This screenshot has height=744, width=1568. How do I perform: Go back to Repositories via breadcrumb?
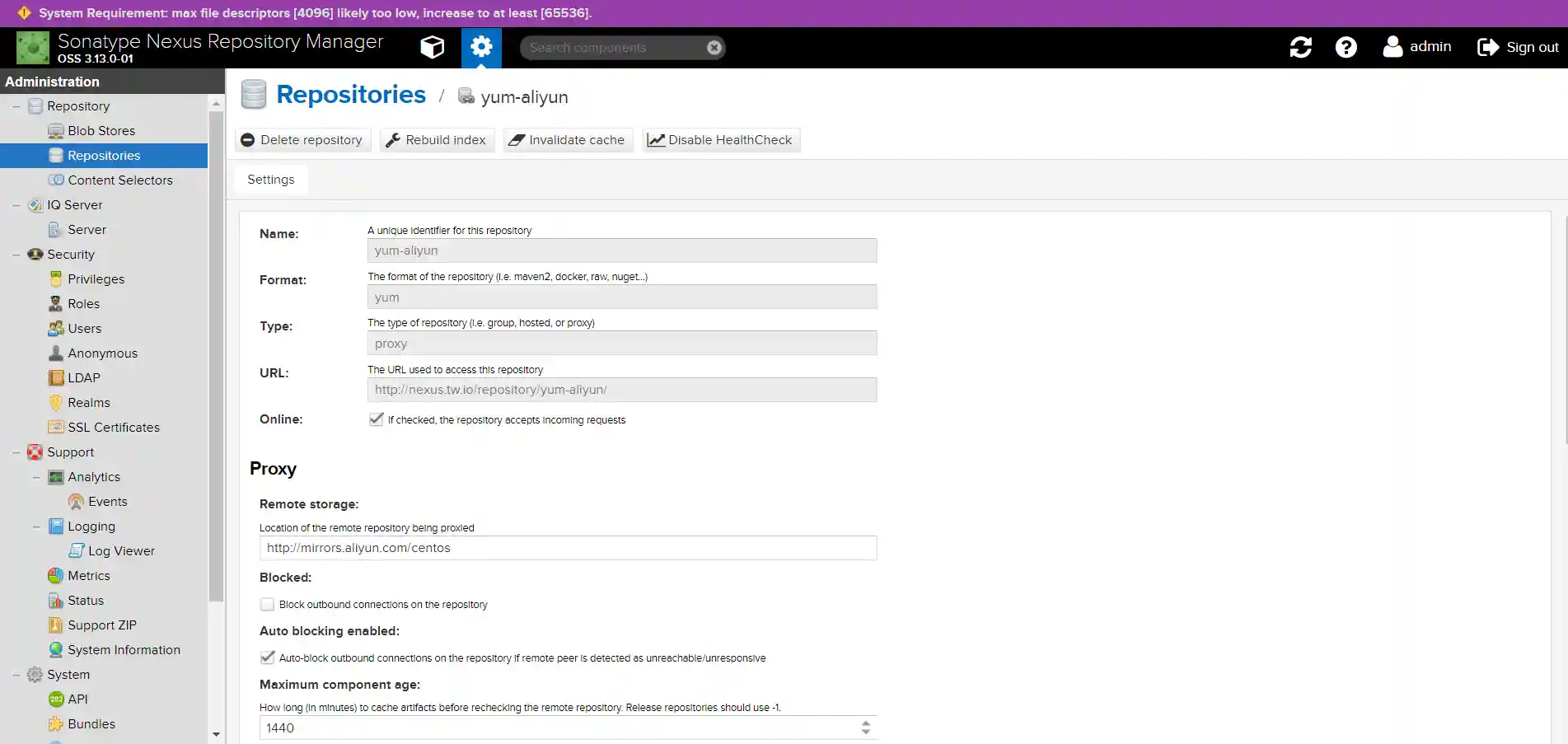click(351, 95)
